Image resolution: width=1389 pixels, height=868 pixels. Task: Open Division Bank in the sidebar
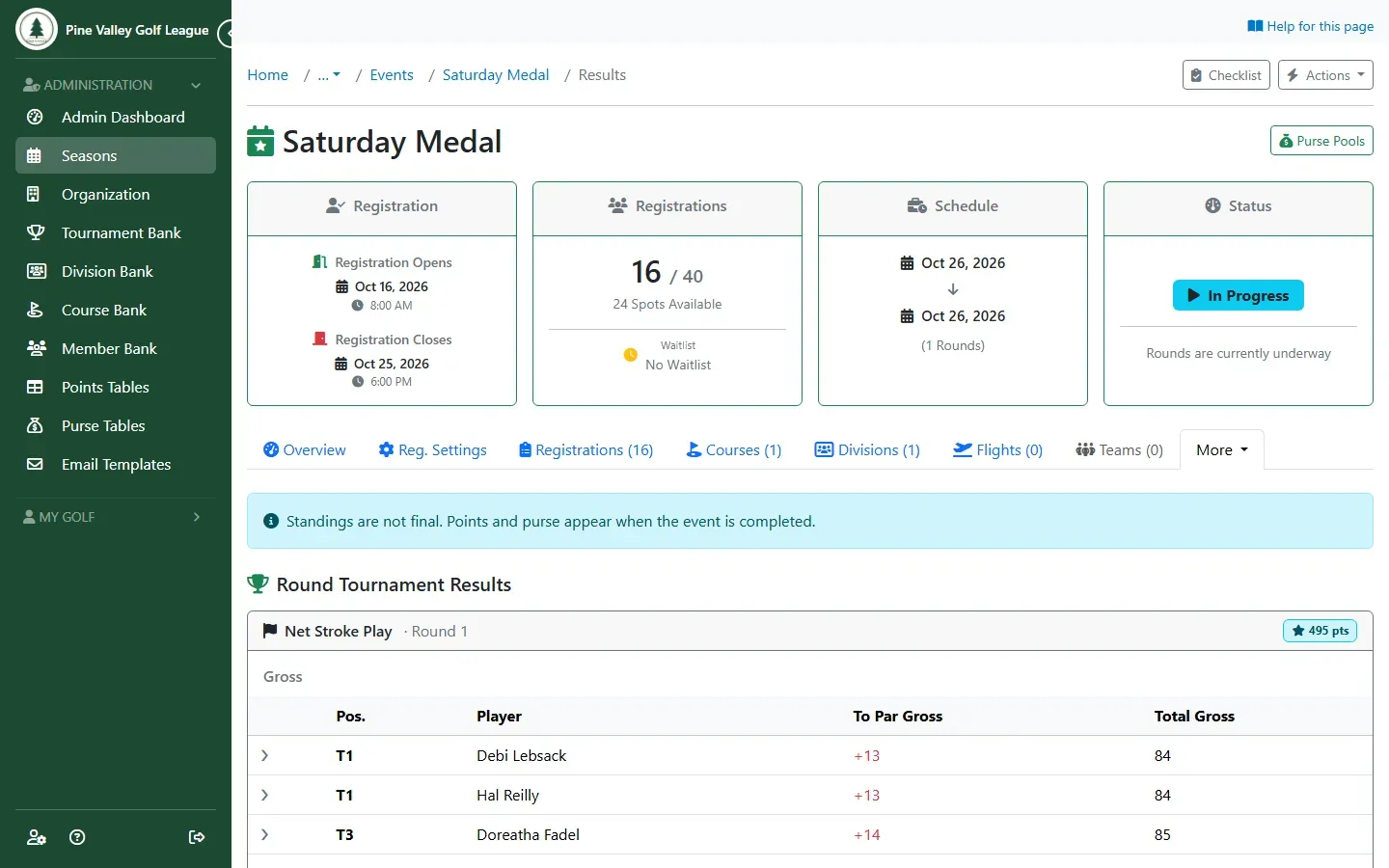click(116, 271)
